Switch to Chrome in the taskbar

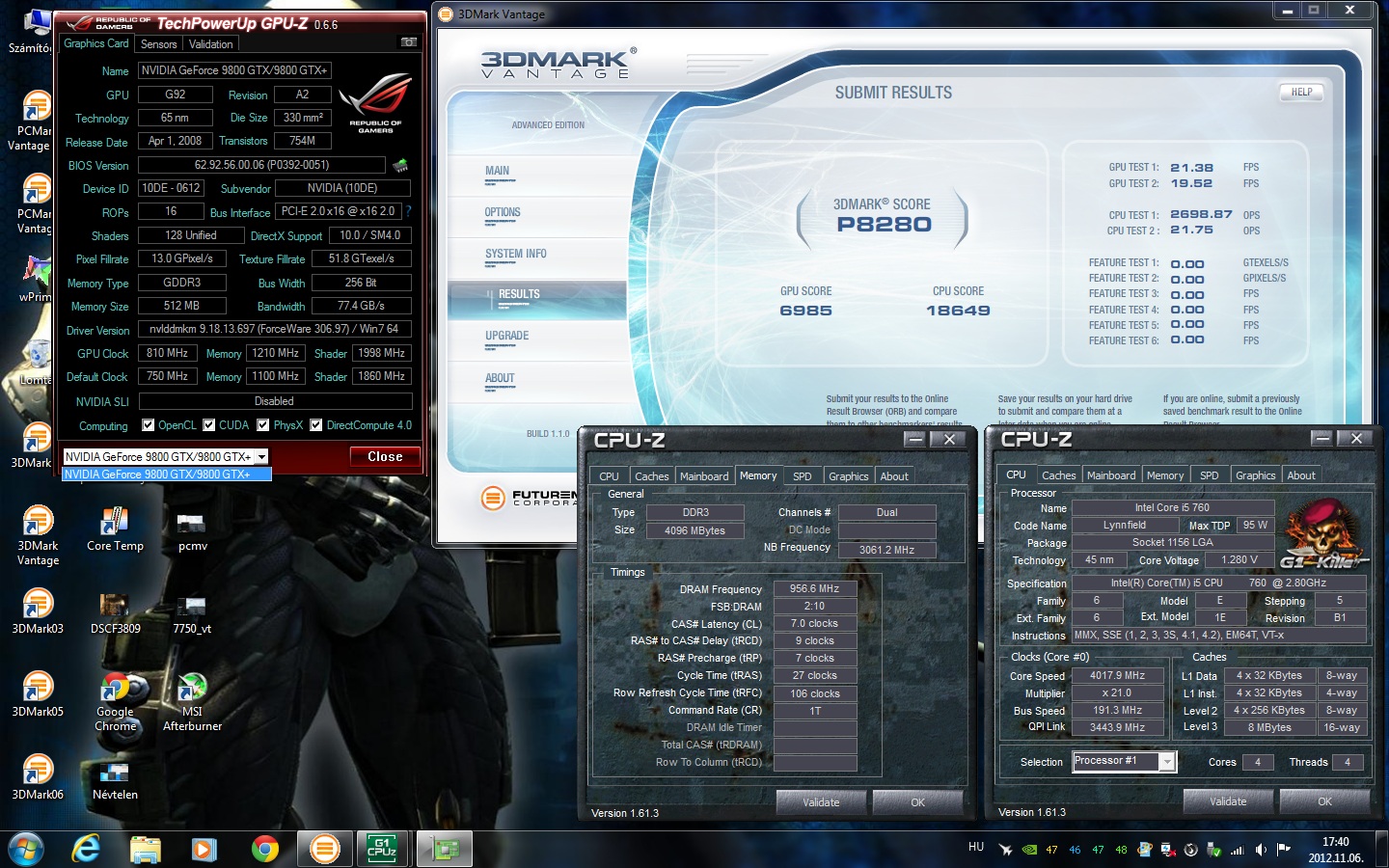(264, 849)
